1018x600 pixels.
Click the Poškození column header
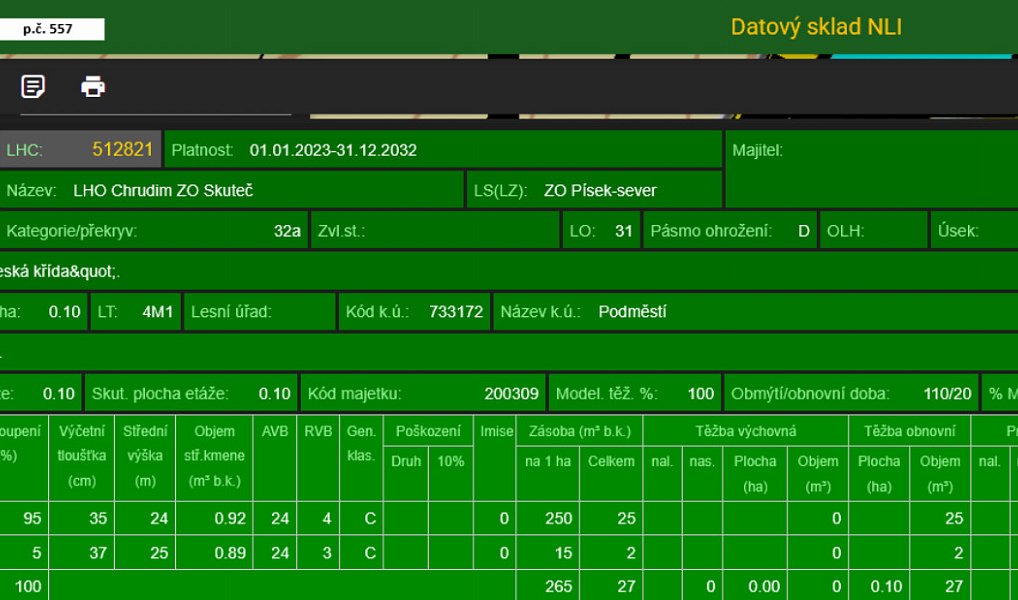coord(428,431)
